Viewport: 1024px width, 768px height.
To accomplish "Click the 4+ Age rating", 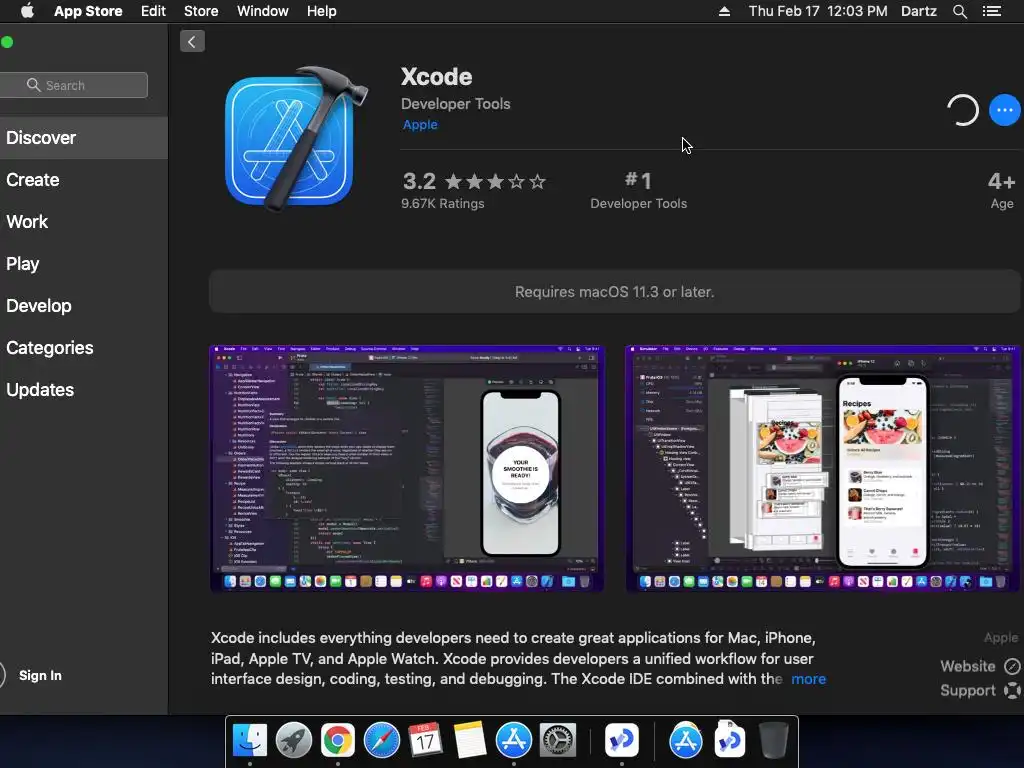I will (x=1001, y=190).
